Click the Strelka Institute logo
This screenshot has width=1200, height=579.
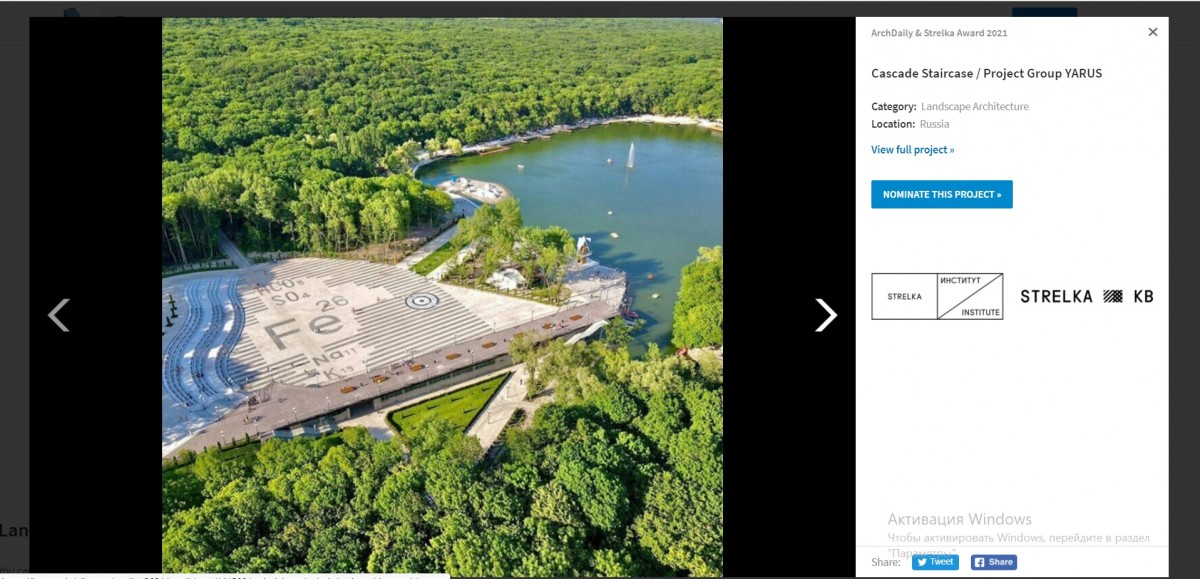click(937, 296)
